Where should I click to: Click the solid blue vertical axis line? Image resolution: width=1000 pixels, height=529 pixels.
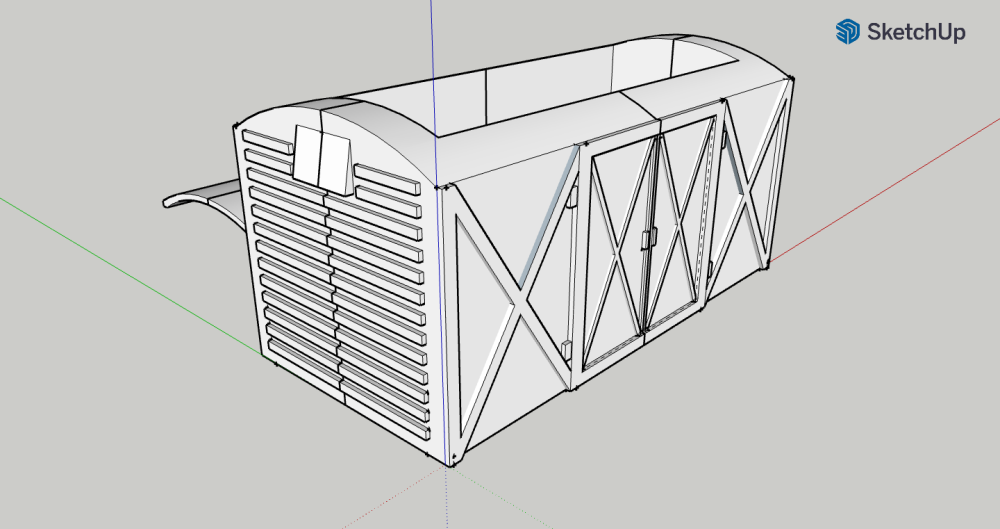pyautogui.click(x=434, y=60)
